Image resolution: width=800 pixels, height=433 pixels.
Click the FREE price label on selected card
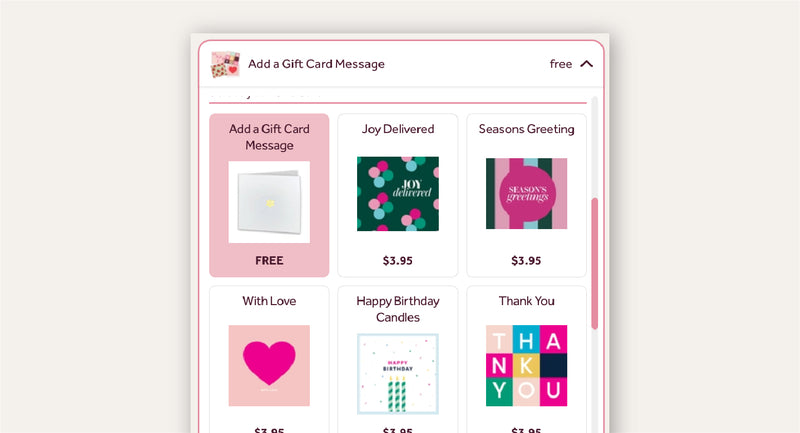click(269, 261)
